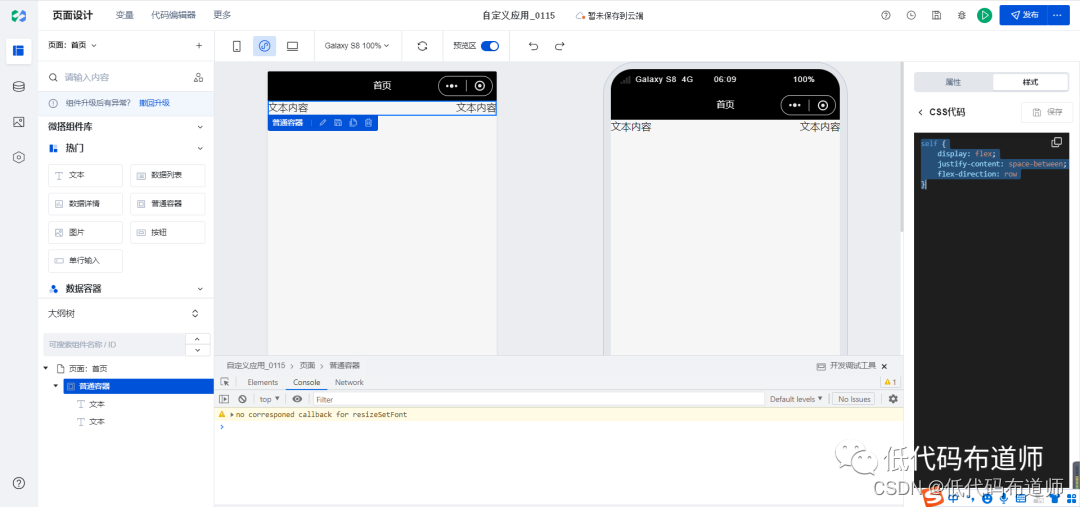Select the 数据列表 component
Image resolution: width=1080 pixels, height=507 pixels.
(167, 176)
